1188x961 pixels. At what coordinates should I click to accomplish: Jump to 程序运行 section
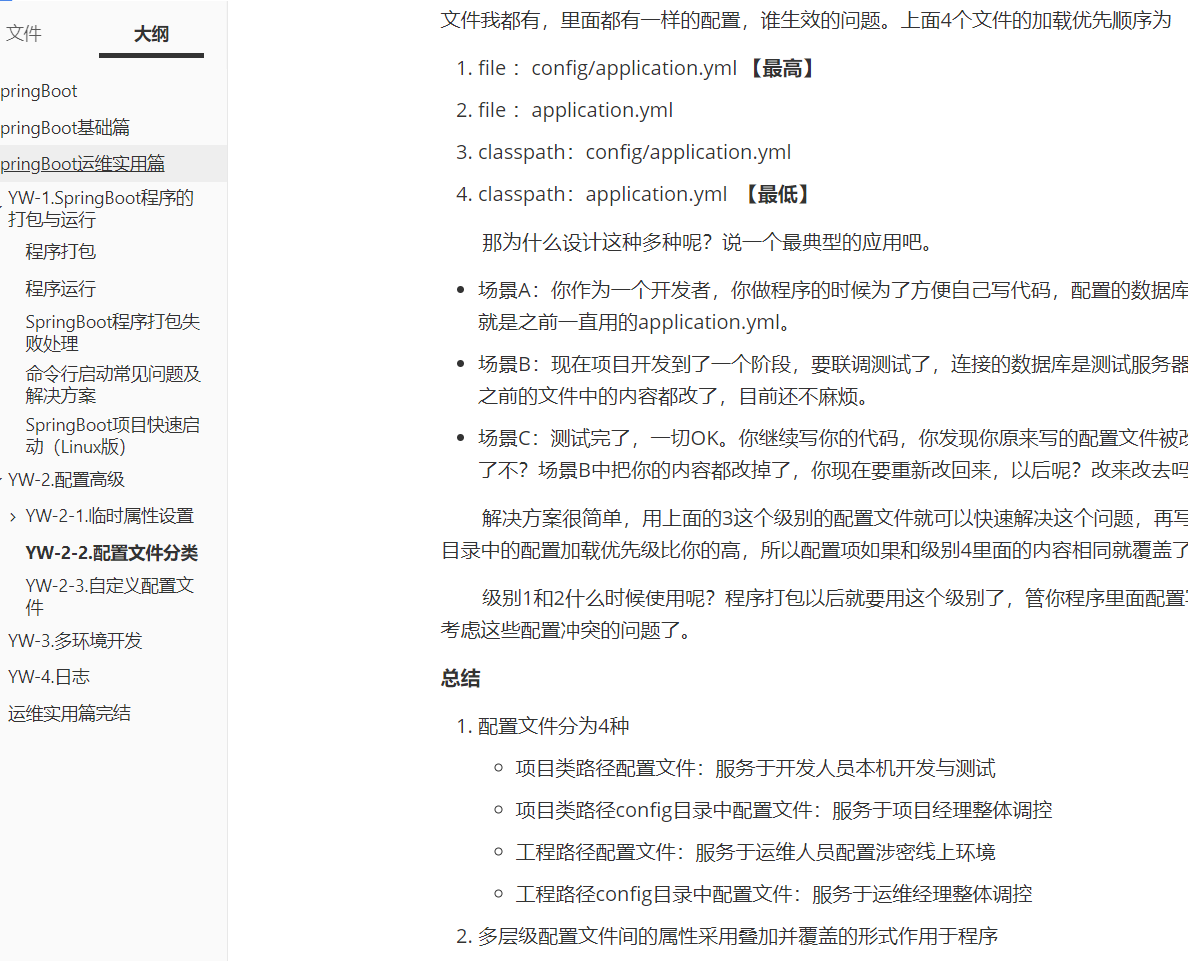click(61, 289)
